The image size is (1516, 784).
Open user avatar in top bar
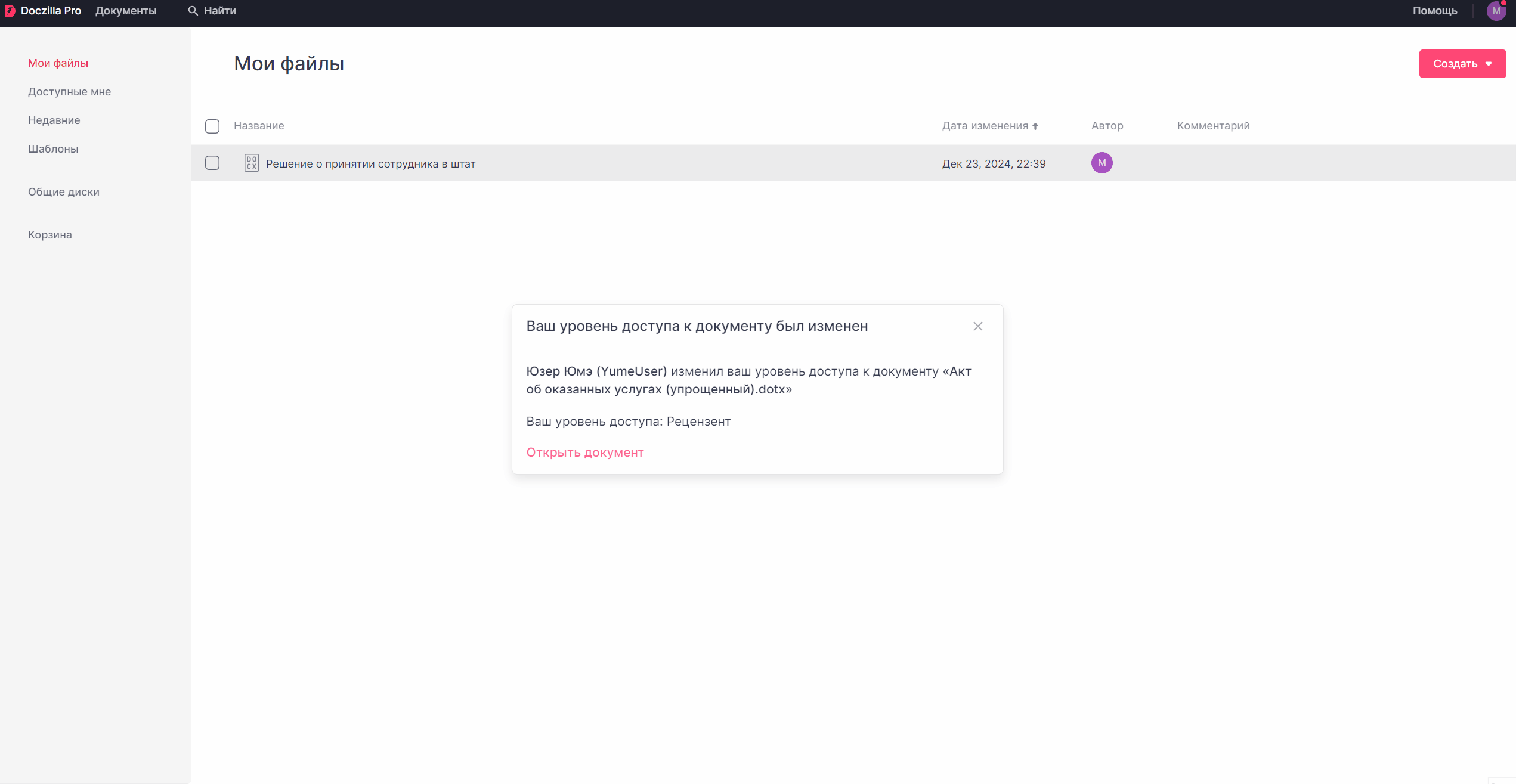pos(1496,11)
